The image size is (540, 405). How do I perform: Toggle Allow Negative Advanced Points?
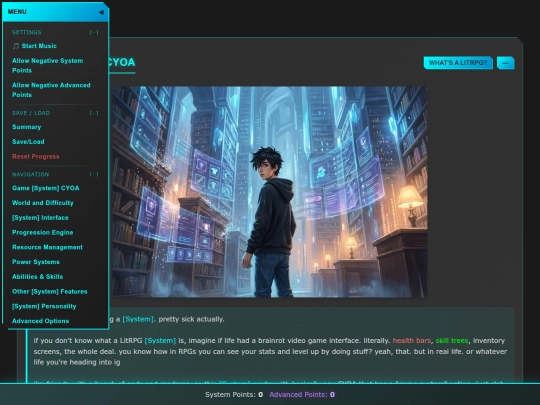pyautogui.click(x=51, y=90)
